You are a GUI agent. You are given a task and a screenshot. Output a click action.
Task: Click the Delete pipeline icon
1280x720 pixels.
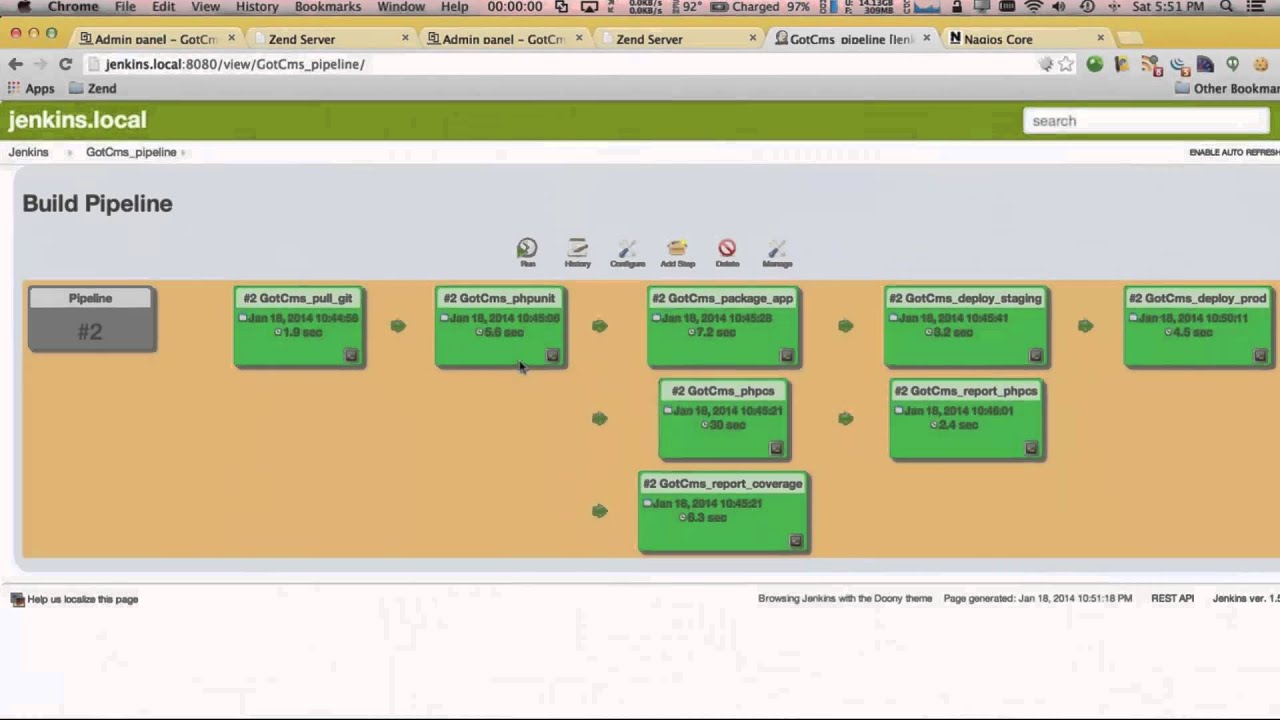(x=727, y=252)
